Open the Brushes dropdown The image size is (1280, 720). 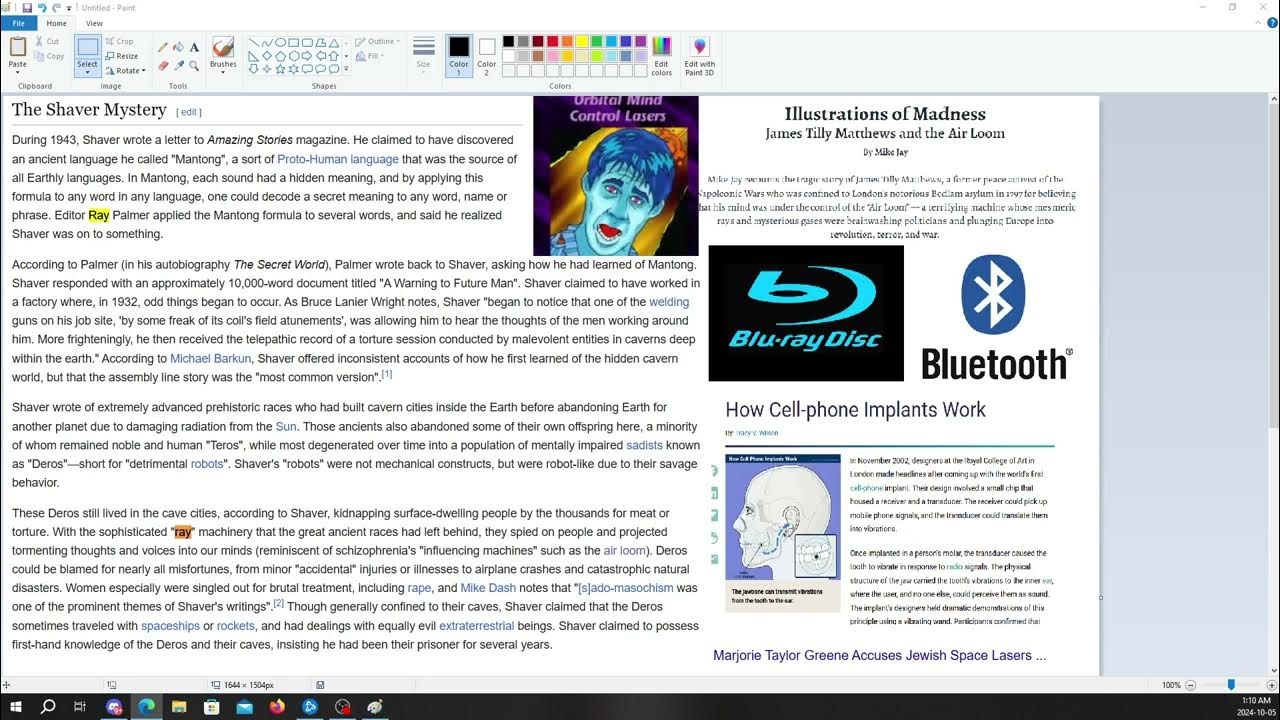[x=223, y=55]
